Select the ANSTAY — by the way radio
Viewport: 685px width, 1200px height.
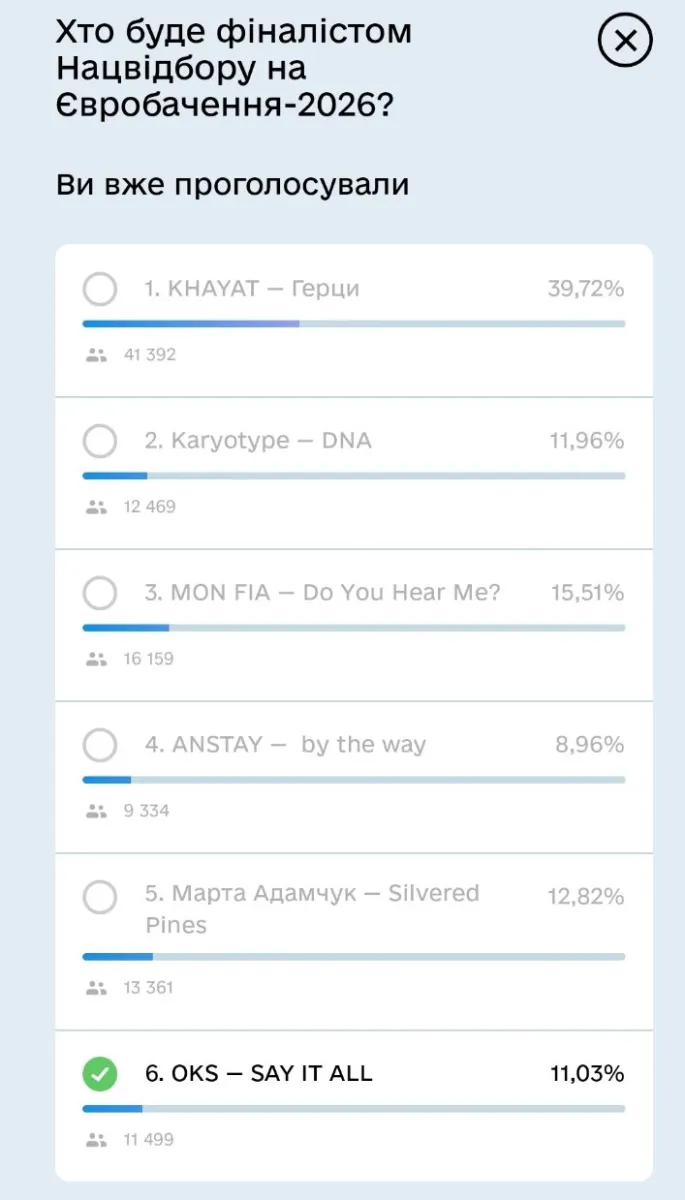coord(100,745)
